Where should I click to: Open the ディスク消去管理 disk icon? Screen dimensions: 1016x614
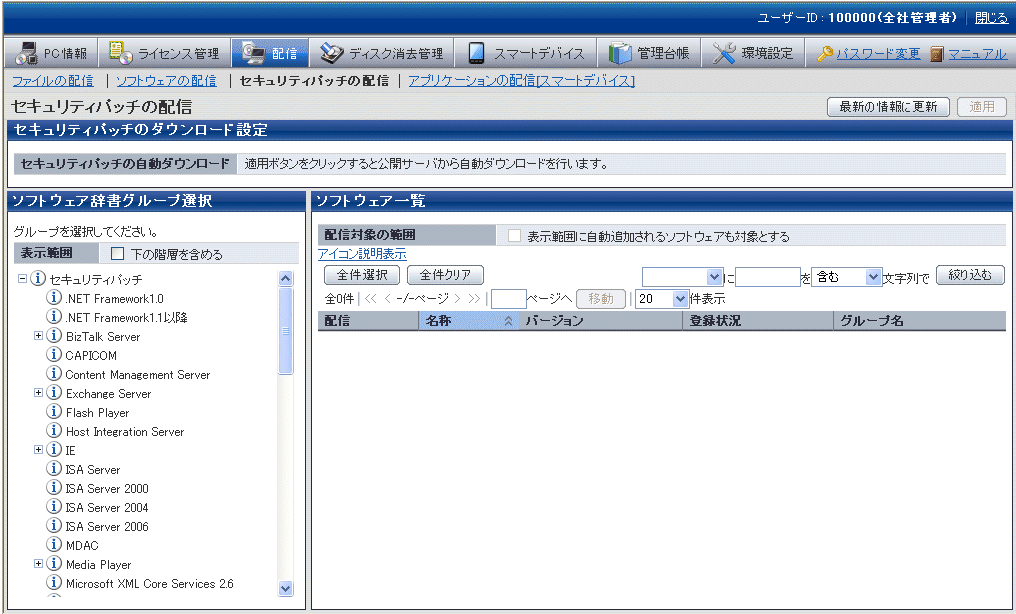coord(332,53)
